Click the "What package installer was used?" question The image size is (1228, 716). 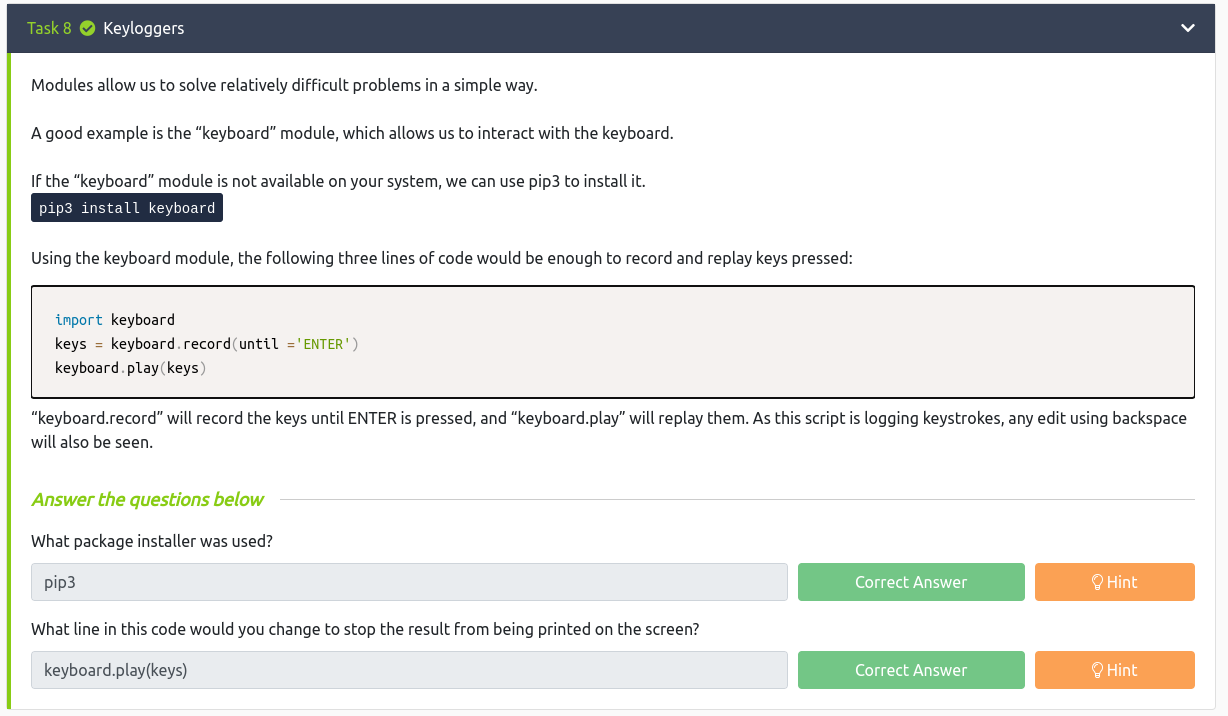152,541
